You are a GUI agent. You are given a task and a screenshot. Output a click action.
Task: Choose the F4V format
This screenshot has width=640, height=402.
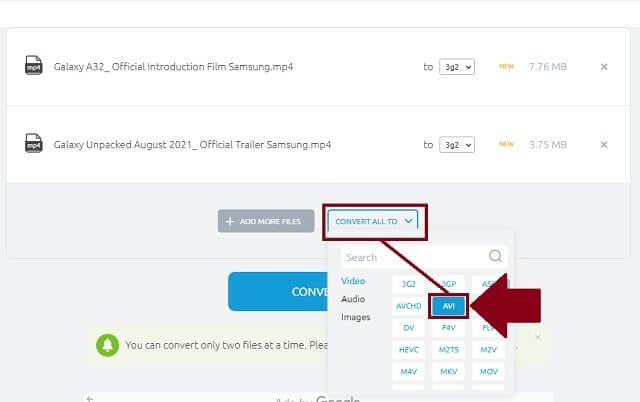(448, 328)
